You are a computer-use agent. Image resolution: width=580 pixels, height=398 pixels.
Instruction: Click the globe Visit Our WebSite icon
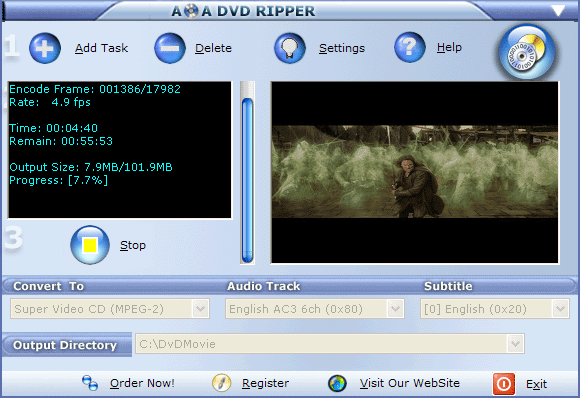[337, 383]
